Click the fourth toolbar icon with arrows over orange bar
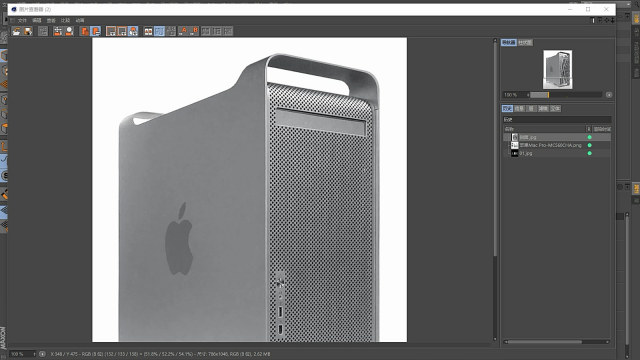640x360 pixels. tap(58, 31)
